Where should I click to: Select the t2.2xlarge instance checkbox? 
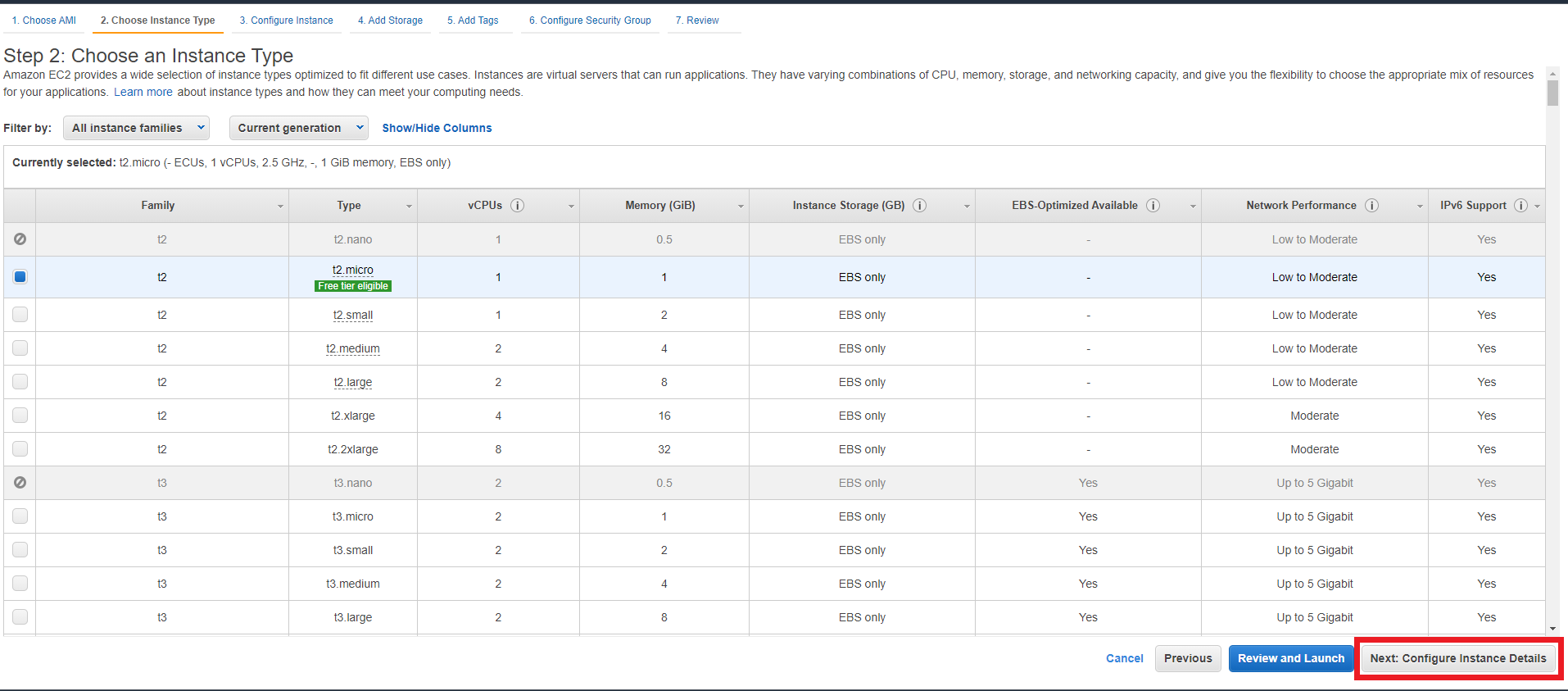(x=20, y=448)
